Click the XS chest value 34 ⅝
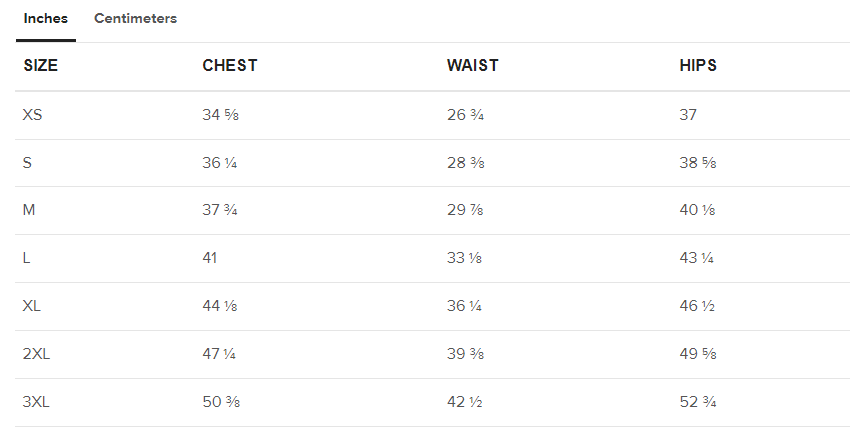The width and height of the screenshot is (850, 440). [x=221, y=115]
